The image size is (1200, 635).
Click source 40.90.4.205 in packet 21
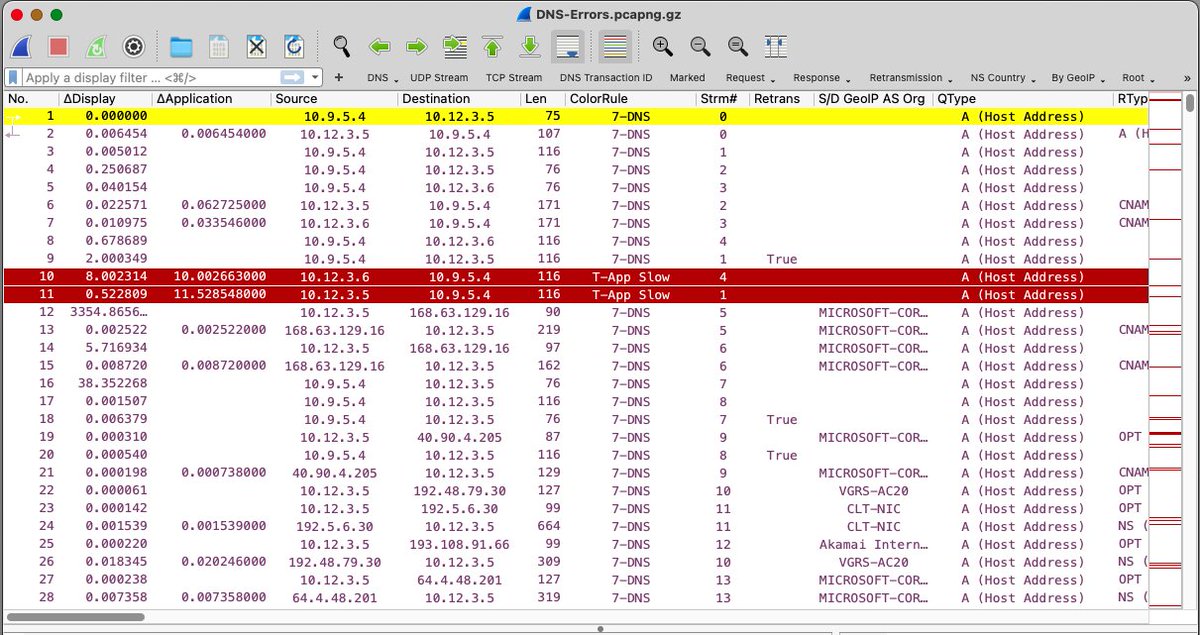point(334,473)
